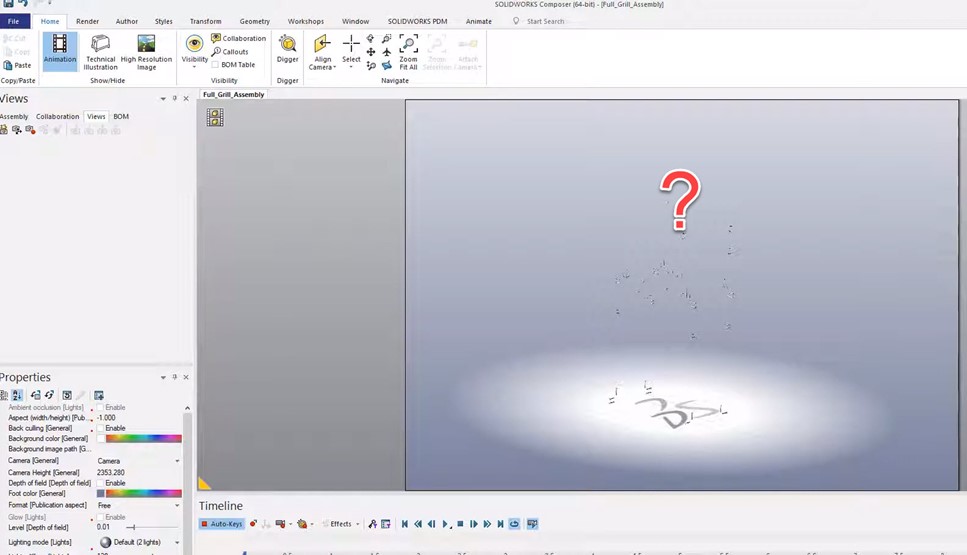Activate the Digger tool
Image resolution: width=967 pixels, height=555 pixels.
coord(287,49)
